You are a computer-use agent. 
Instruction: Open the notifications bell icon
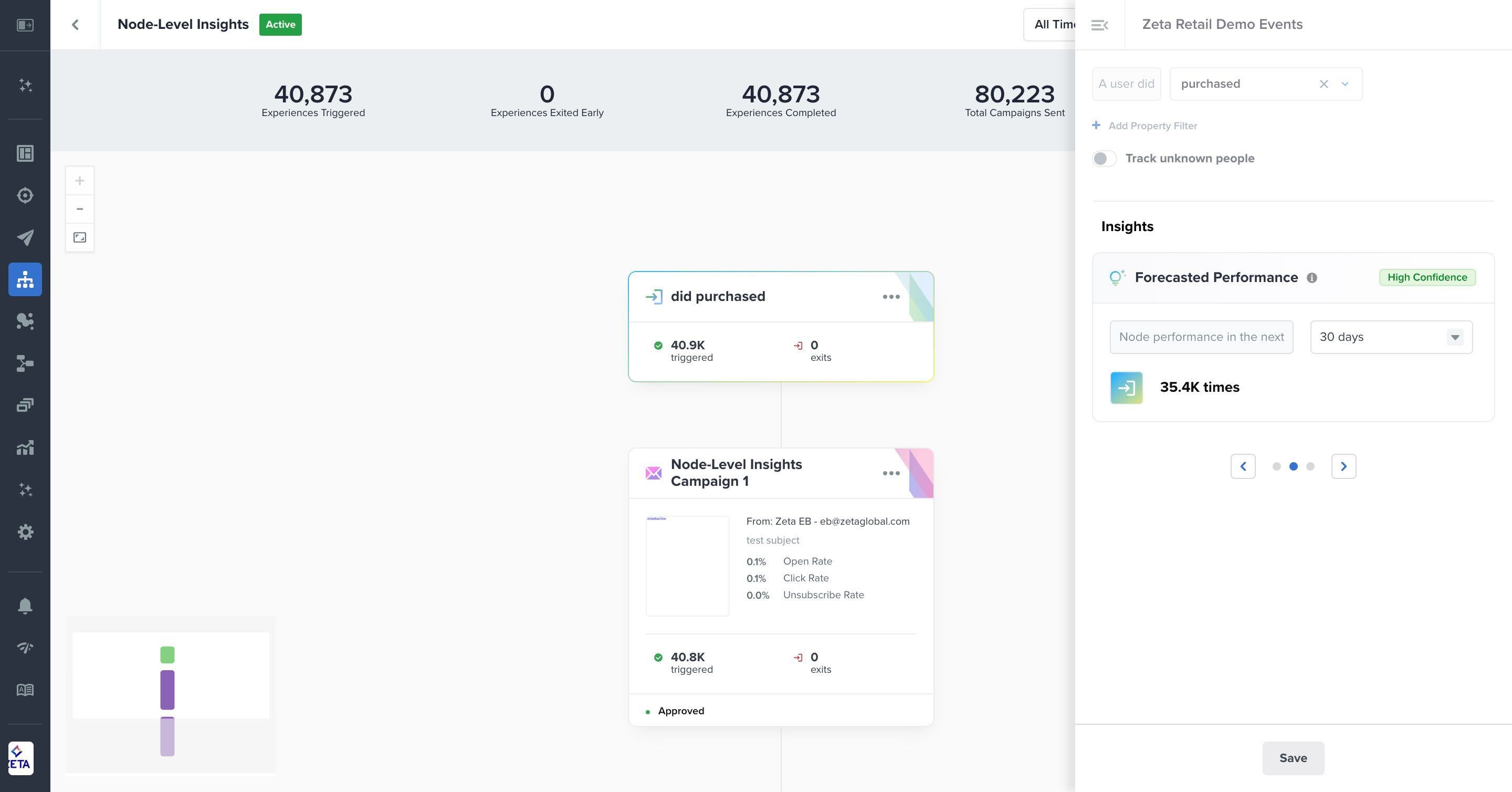click(25, 606)
